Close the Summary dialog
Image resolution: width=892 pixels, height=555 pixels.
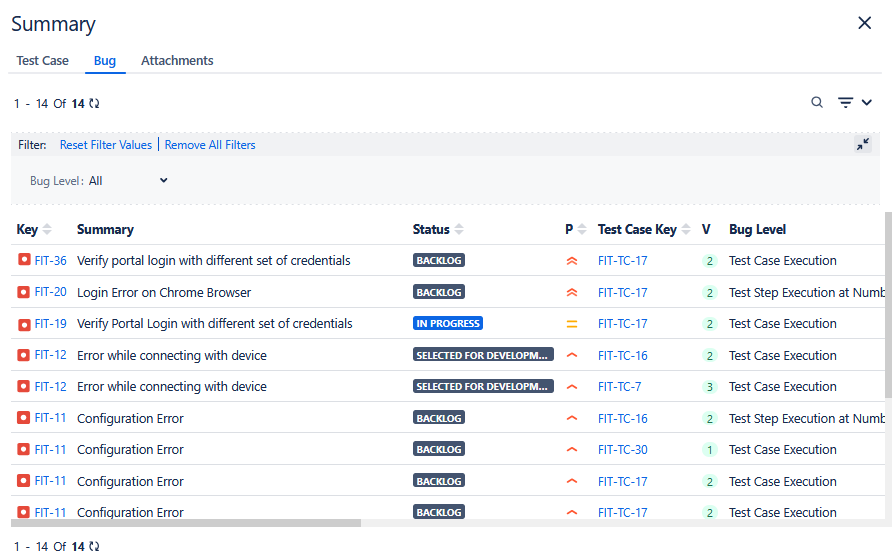click(865, 23)
